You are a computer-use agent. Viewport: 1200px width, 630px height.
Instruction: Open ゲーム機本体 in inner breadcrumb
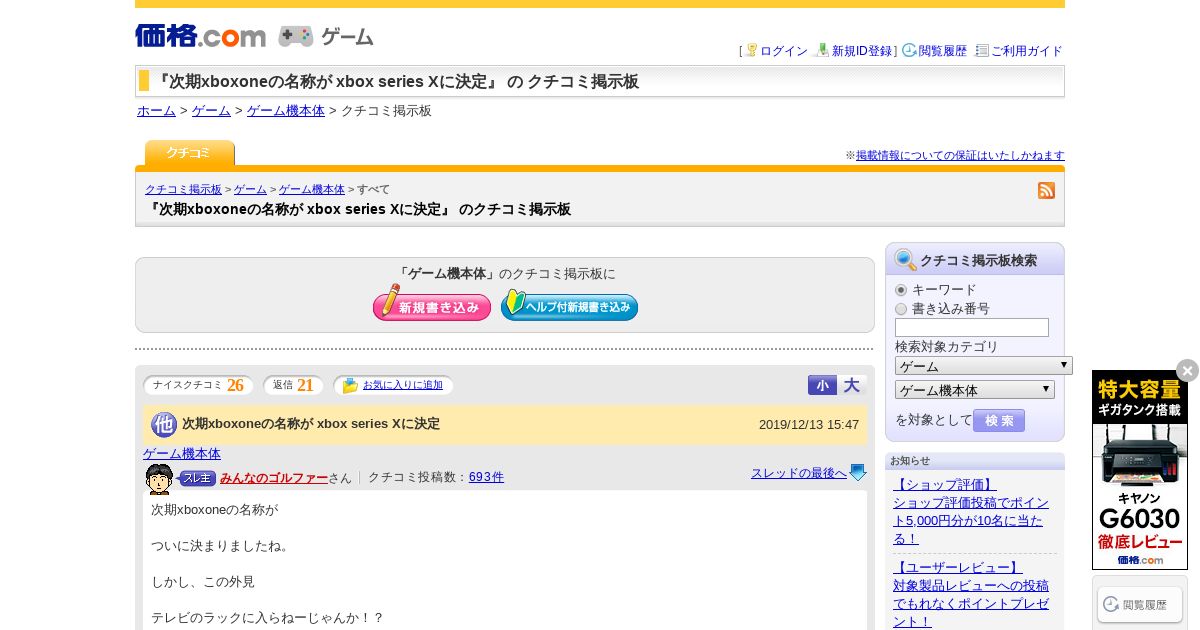(312, 189)
